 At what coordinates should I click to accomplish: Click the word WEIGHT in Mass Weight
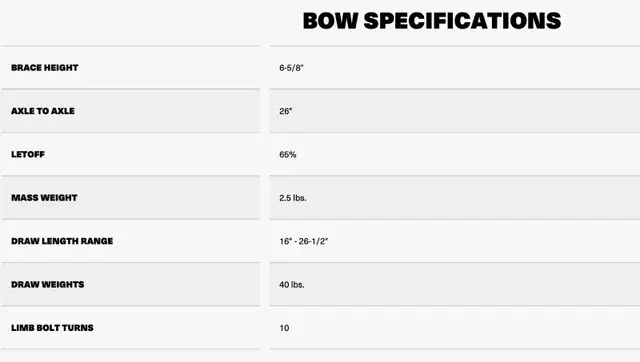coord(59,198)
